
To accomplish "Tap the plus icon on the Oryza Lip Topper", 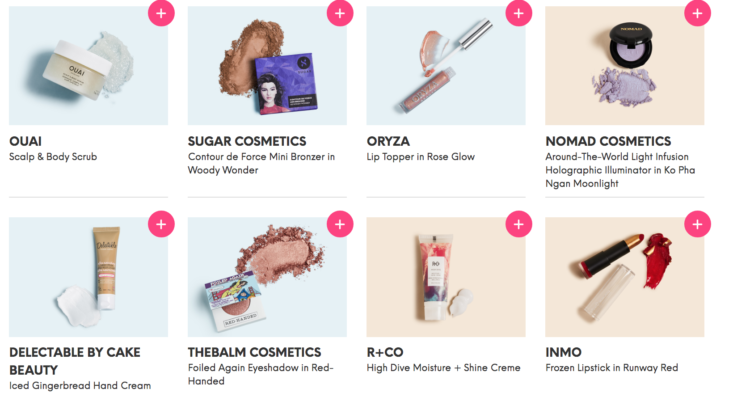I will click(x=518, y=13).
